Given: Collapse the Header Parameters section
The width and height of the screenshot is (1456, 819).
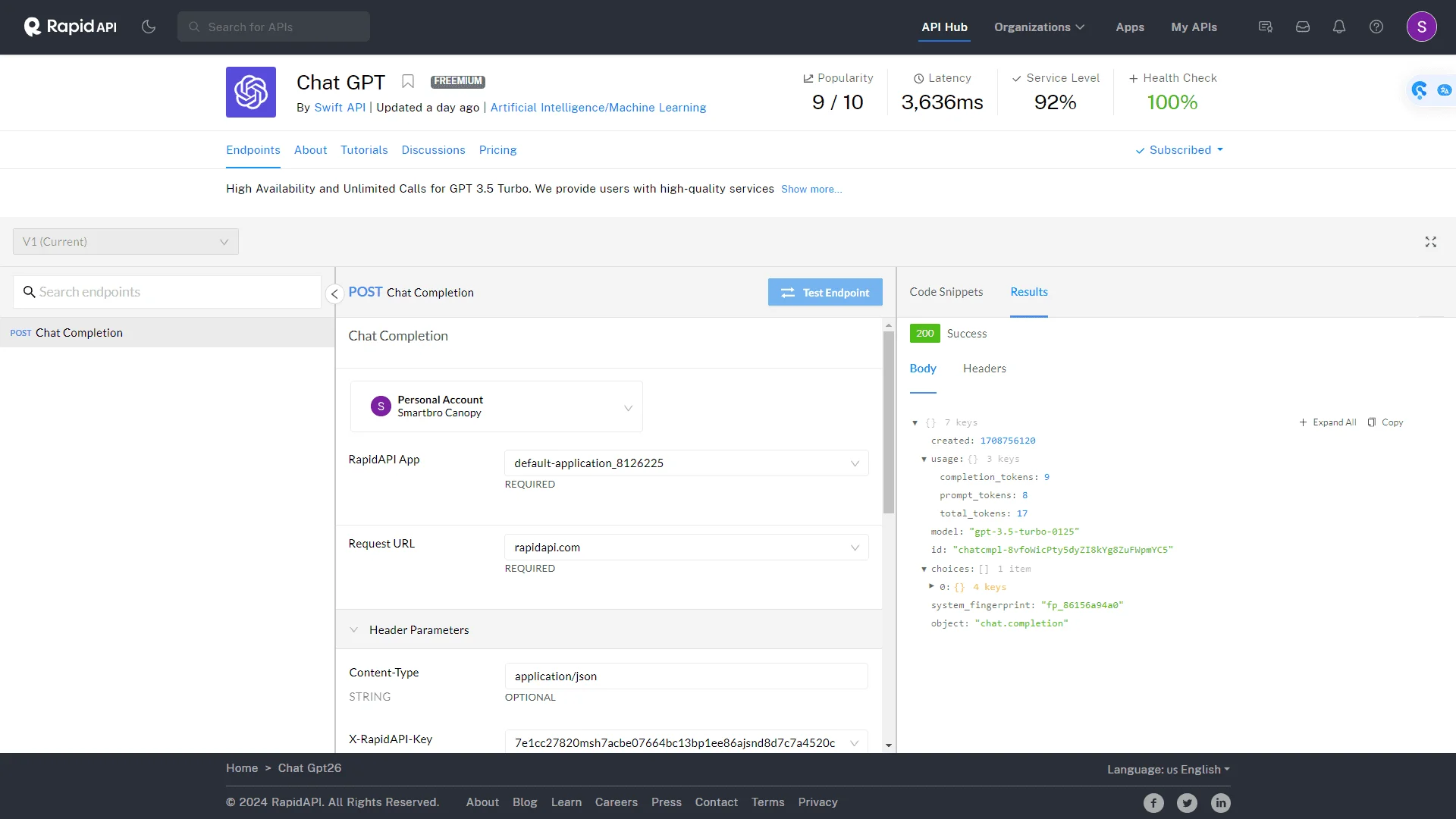Looking at the screenshot, I should coord(354,630).
